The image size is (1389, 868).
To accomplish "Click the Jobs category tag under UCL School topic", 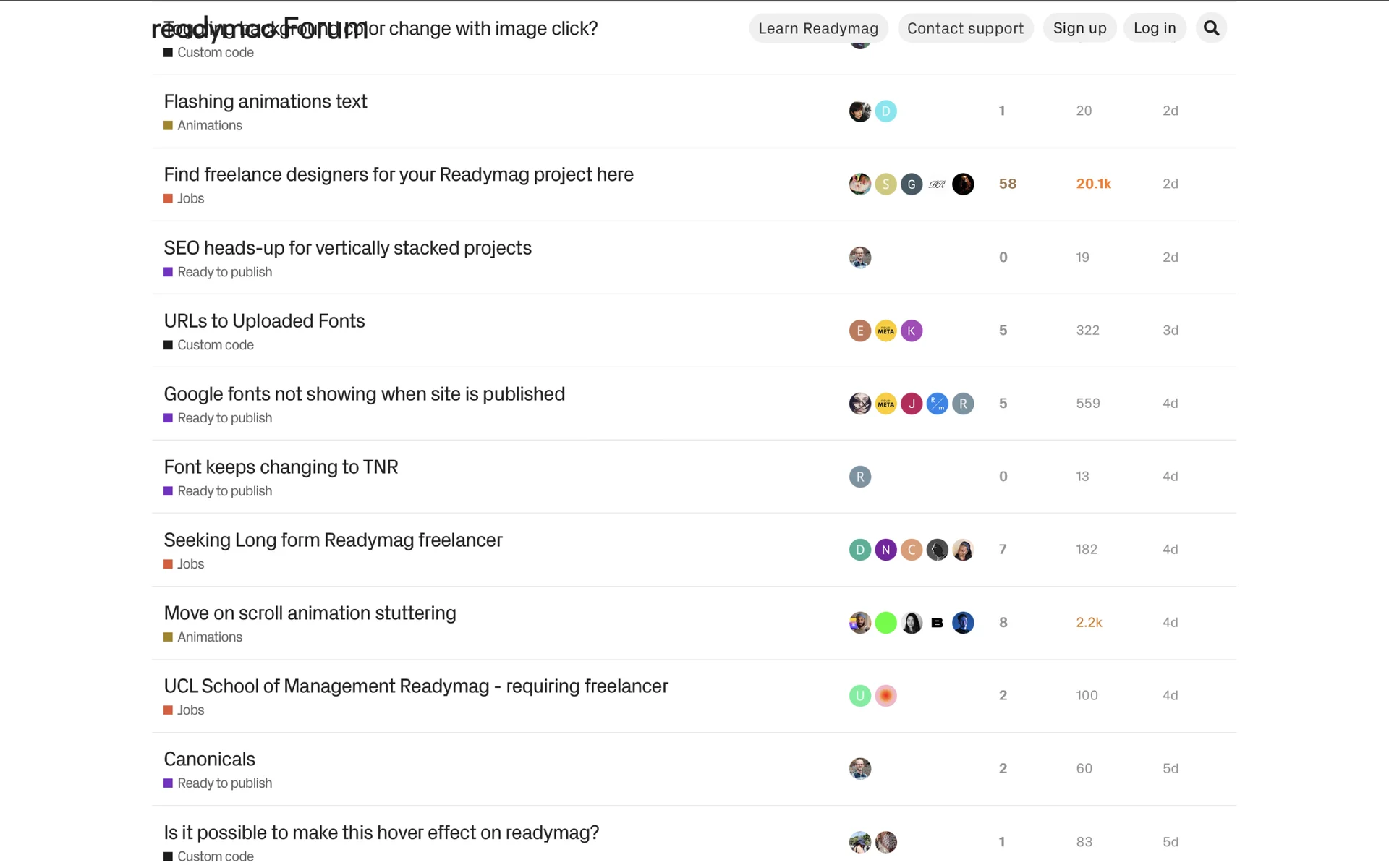I will [190, 710].
